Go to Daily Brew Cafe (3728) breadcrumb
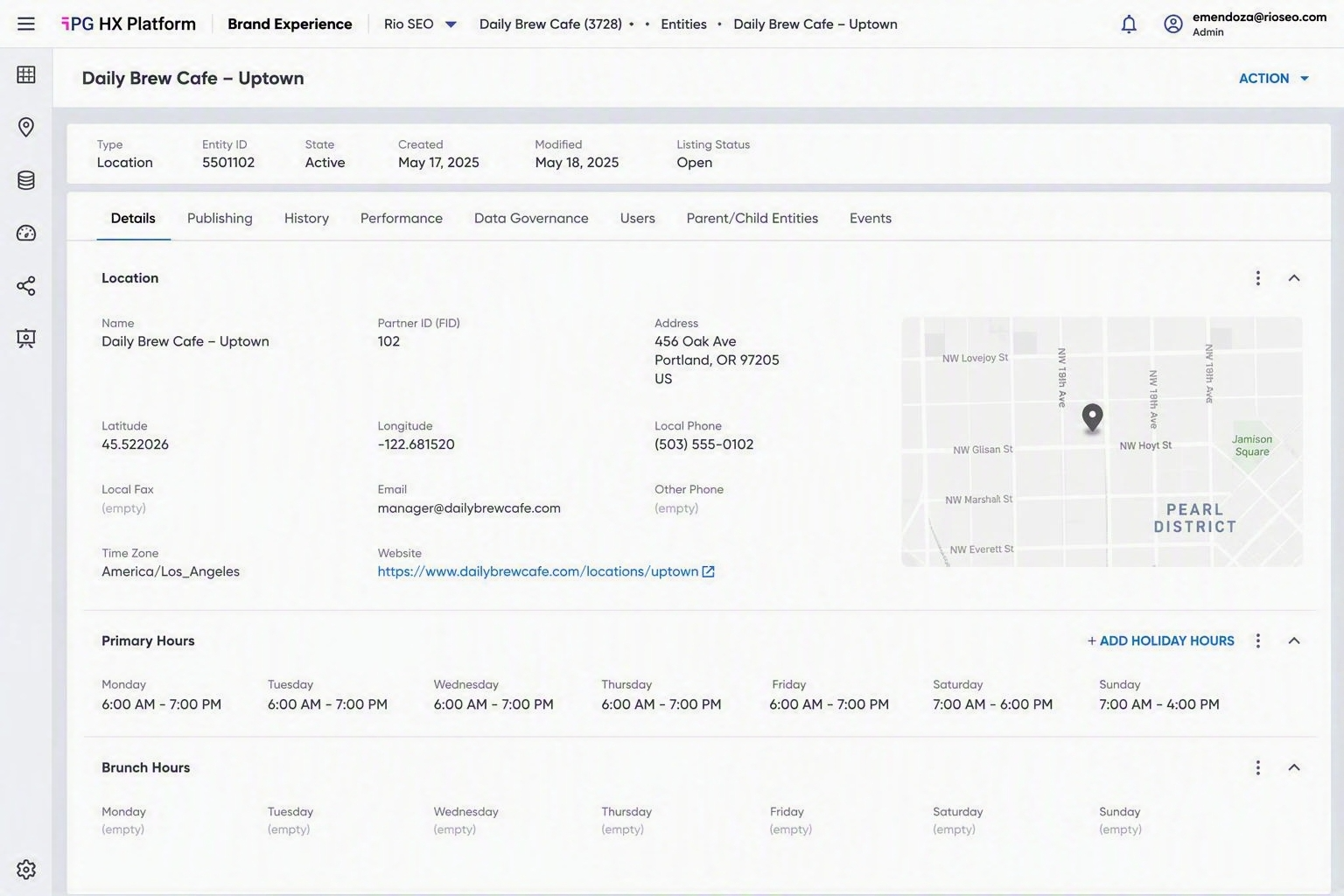Viewport: 1344px width, 896px height. click(550, 24)
